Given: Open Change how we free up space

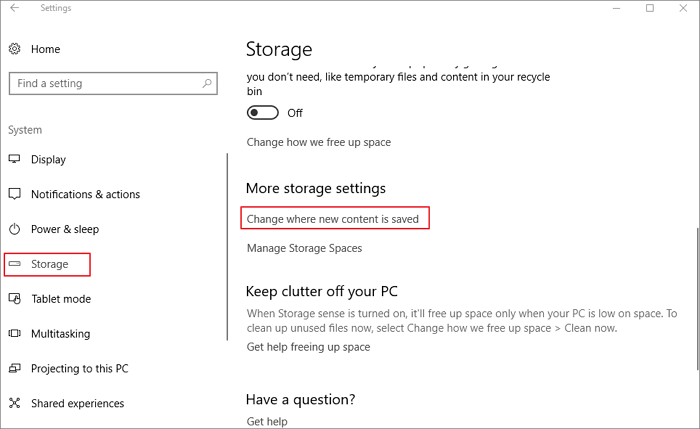Looking at the screenshot, I should click(x=318, y=142).
